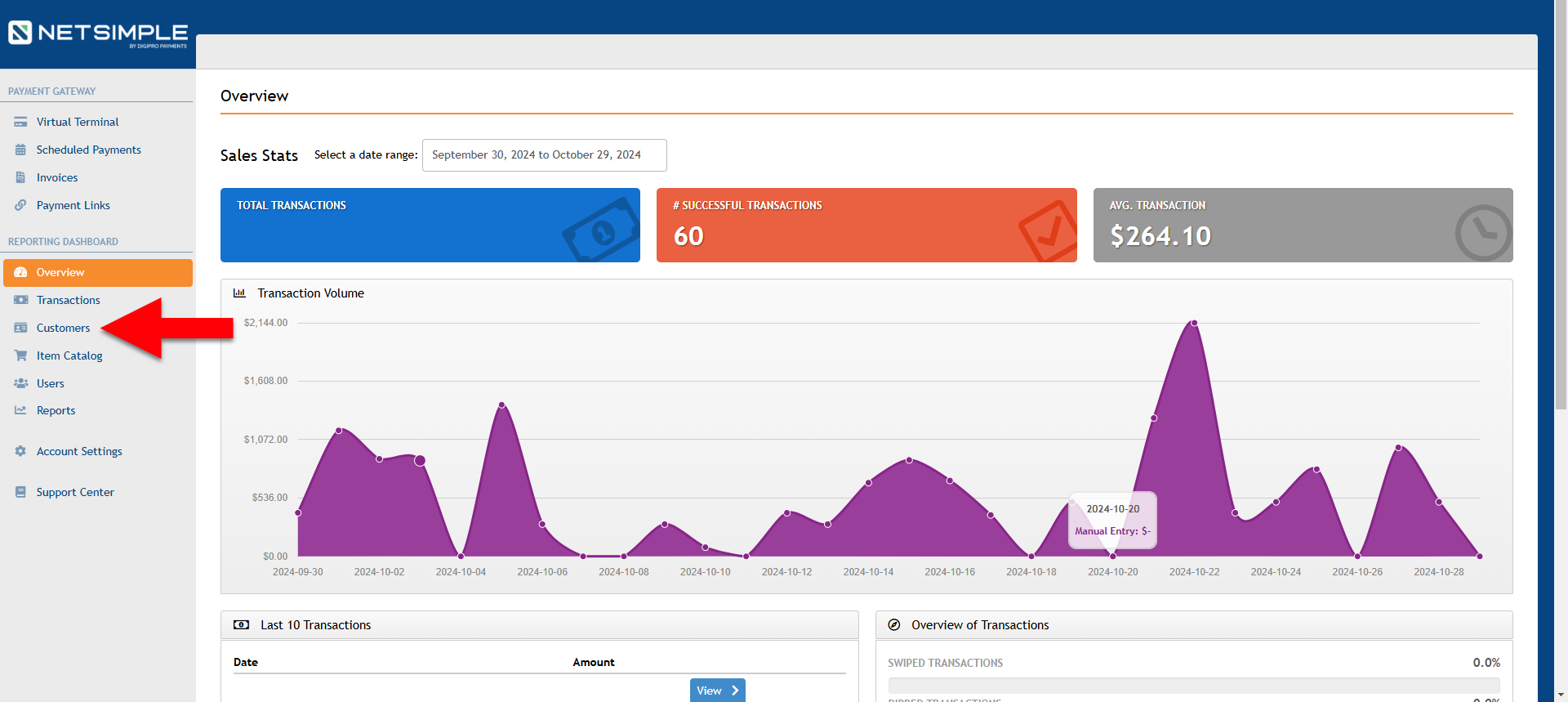1568x702 pixels.
Task: Click the Transaction Volume bar chart icon
Action: point(239,293)
